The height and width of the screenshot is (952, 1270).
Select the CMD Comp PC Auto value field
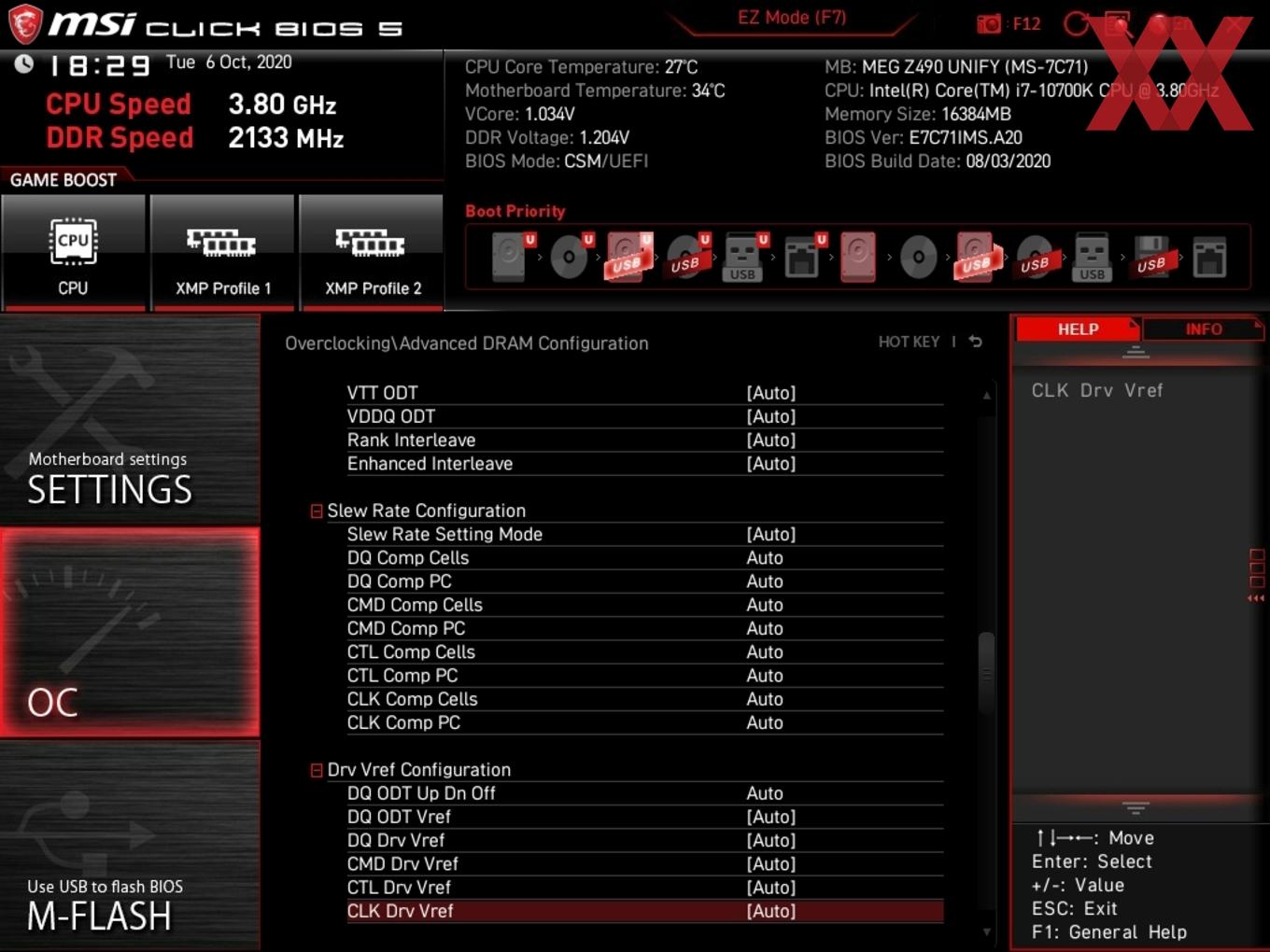(765, 628)
